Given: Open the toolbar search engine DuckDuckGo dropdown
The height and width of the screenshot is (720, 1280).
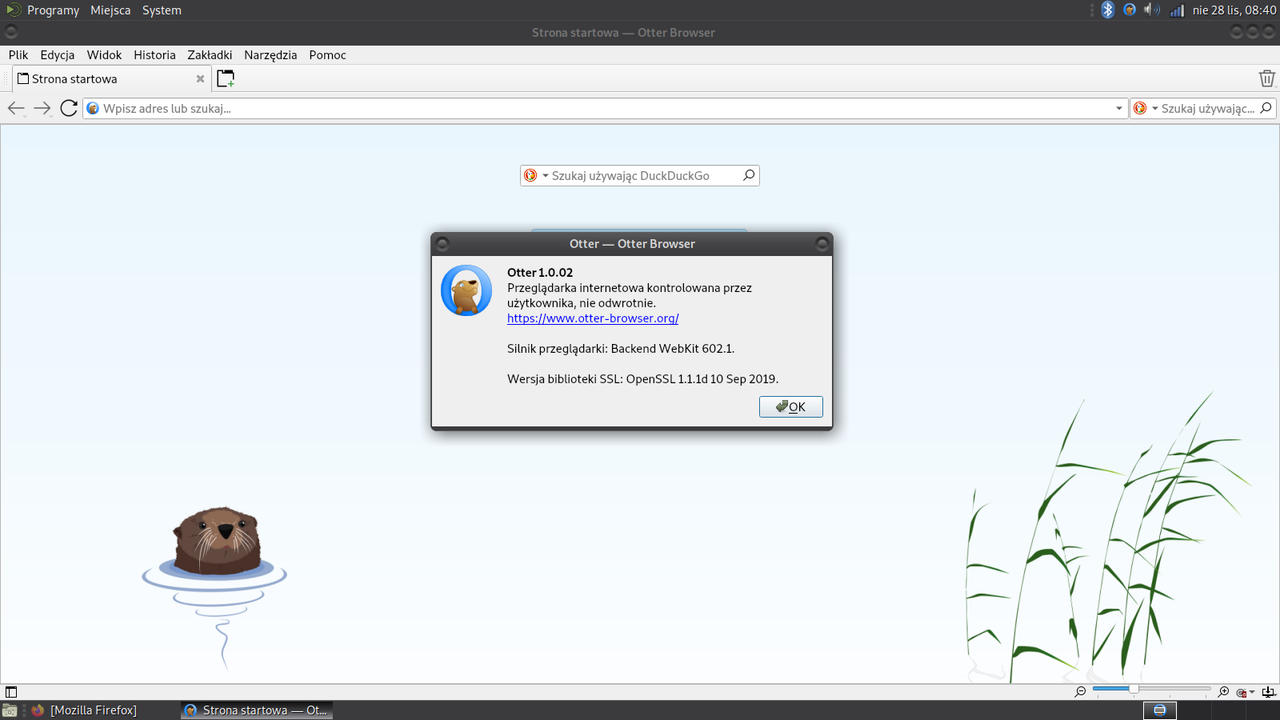Looking at the screenshot, I should pos(1145,108).
